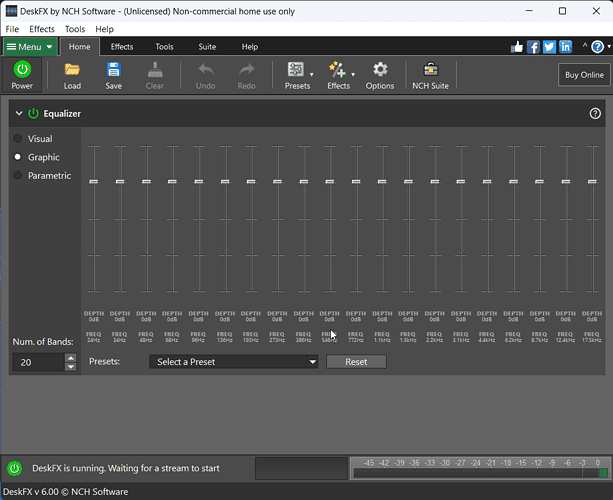Switch to the Tools ribbon tab
This screenshot has height=500, width=613.
click(164, 47)
